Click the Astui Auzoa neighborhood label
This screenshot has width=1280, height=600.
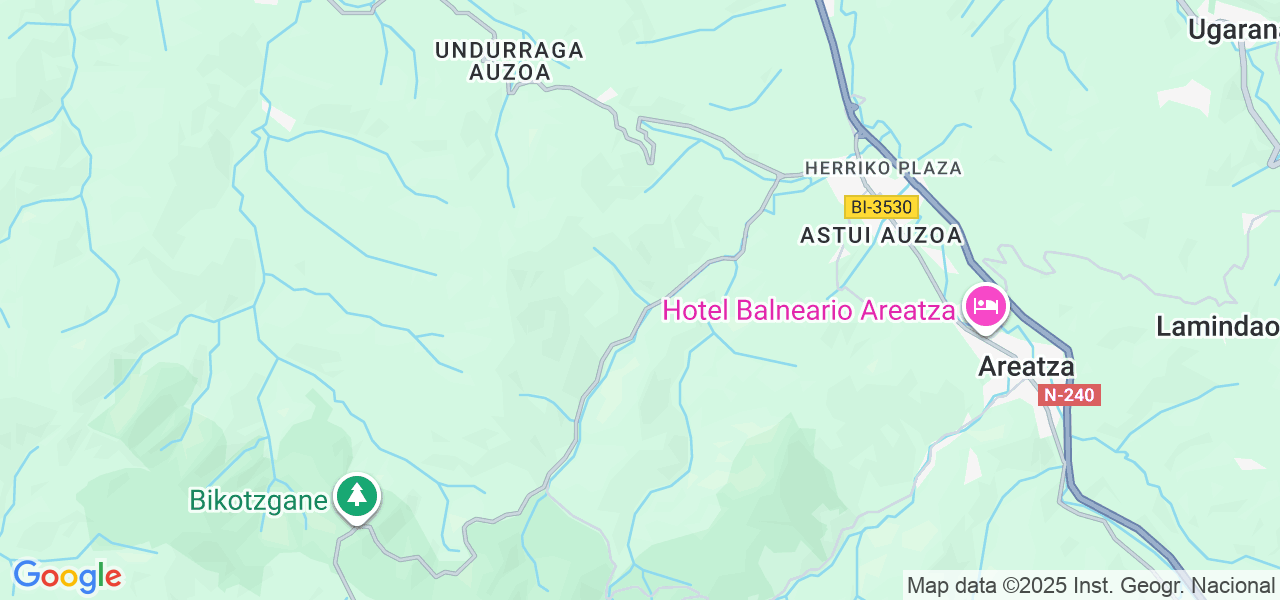pyautogui.click(x=881, y=235)
